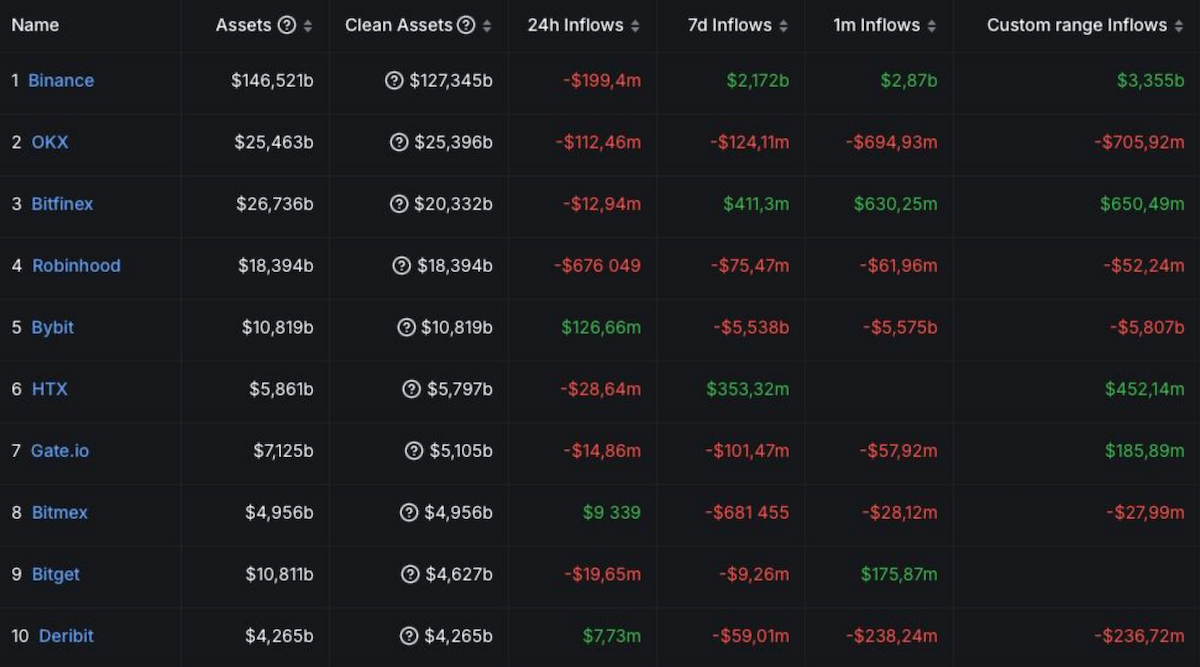Screen dimensions: 1200x667
Task: Click the help icon beside the Assets header
Action: [287, 25]
